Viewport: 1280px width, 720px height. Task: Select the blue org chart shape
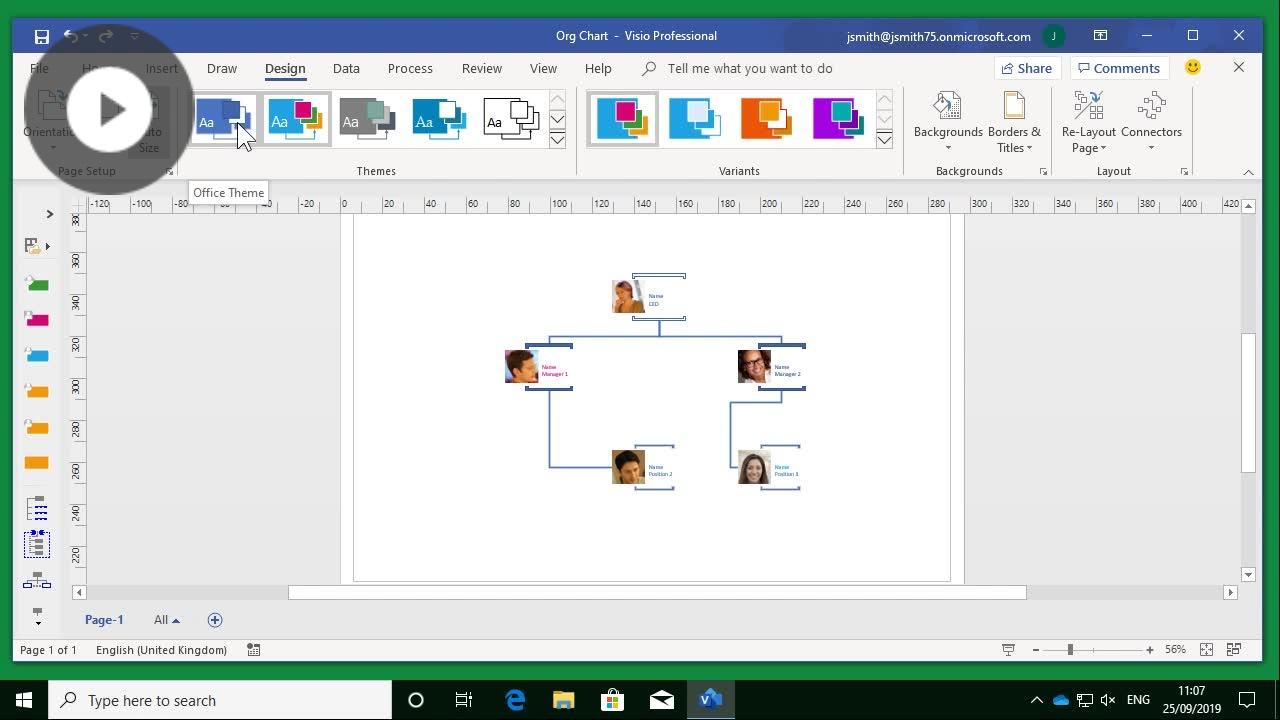(x=37, y=354)
